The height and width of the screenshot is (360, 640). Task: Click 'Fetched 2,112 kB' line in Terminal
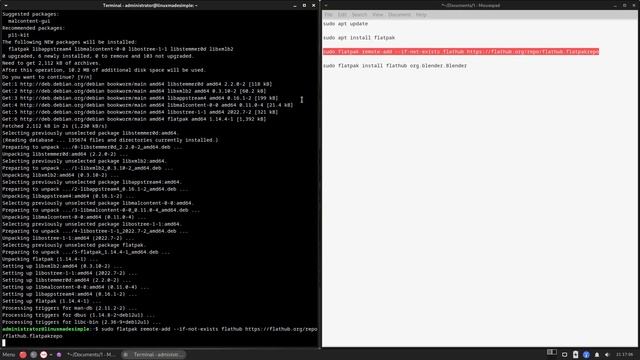pyautogui.click(x=55, y=126)
